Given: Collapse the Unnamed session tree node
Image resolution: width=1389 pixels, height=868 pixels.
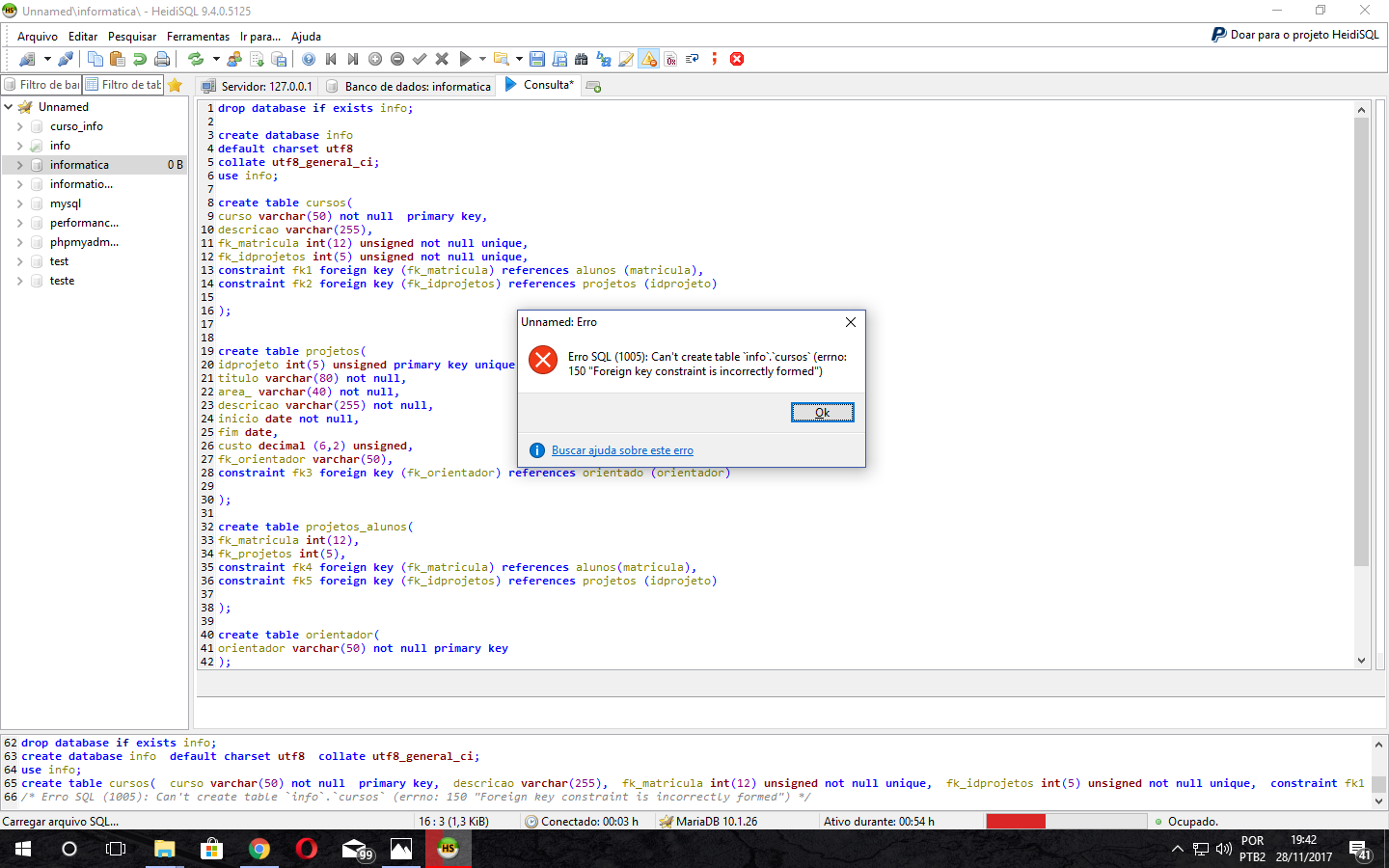Looking at the screenshot, I should click(9, 107).
